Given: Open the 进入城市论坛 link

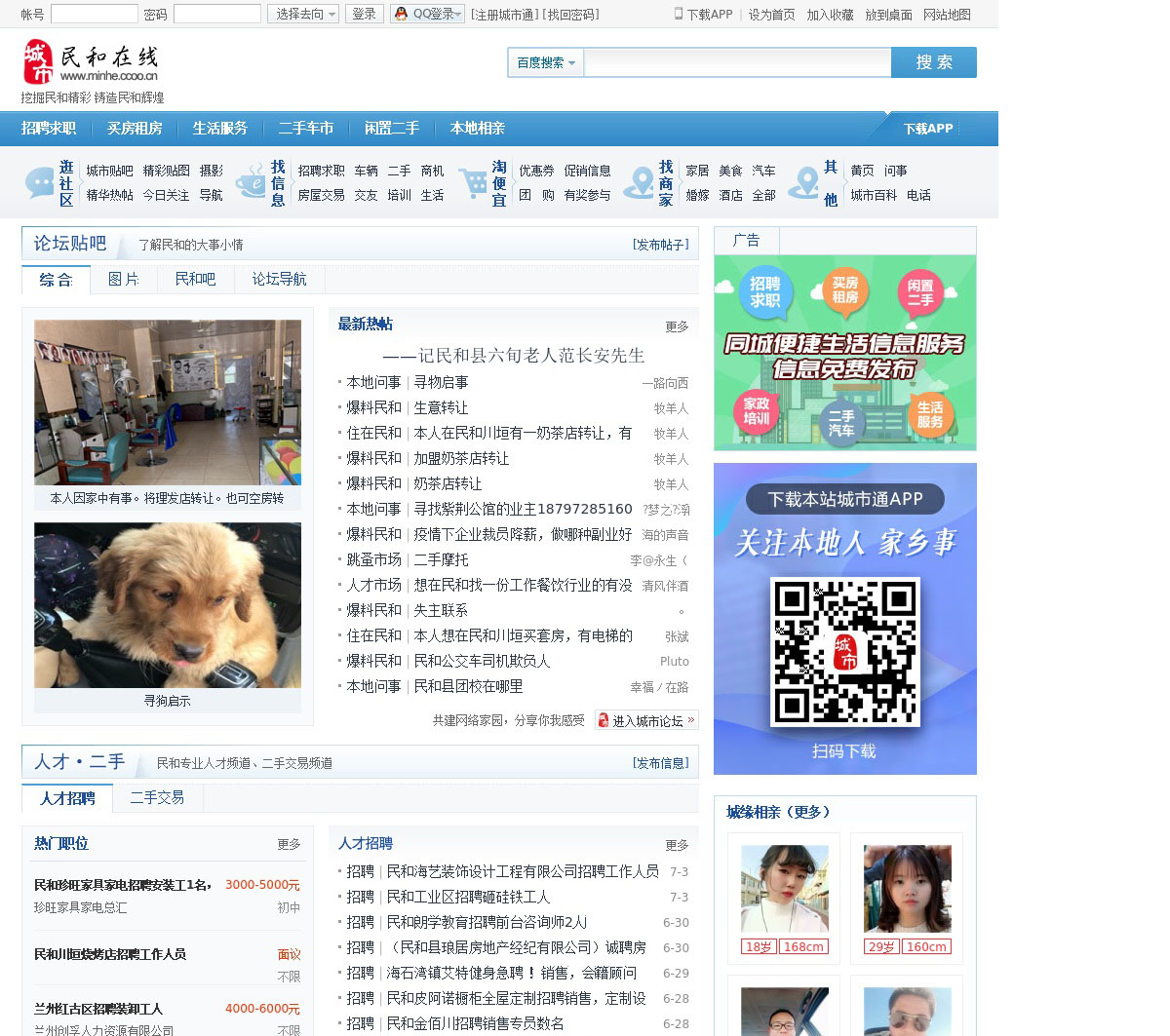Looking at the screenshot, I should coord(646,721).
